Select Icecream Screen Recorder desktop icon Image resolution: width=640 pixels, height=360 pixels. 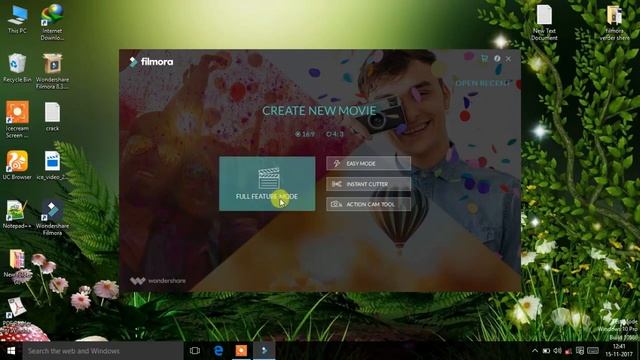coord(17,120)
